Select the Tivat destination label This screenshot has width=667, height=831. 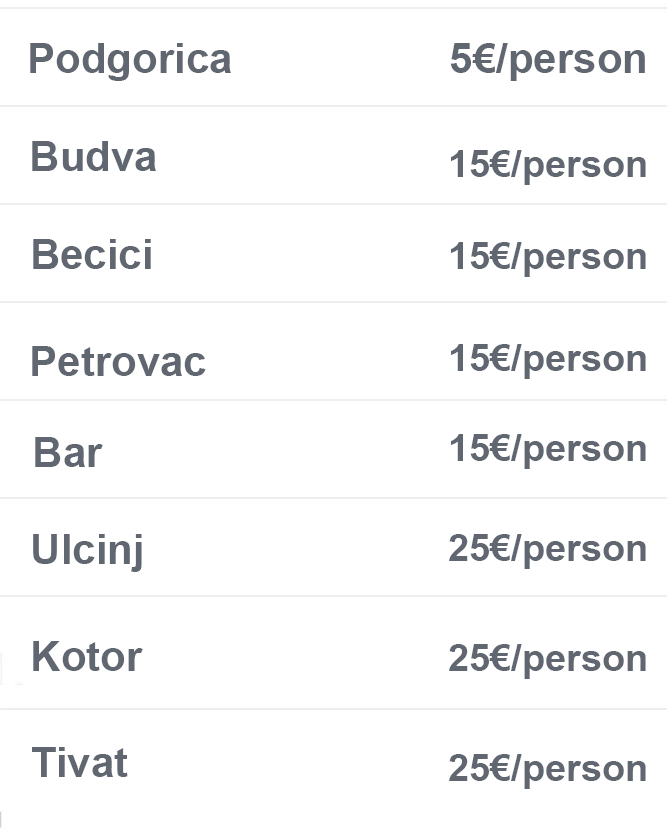79,763
